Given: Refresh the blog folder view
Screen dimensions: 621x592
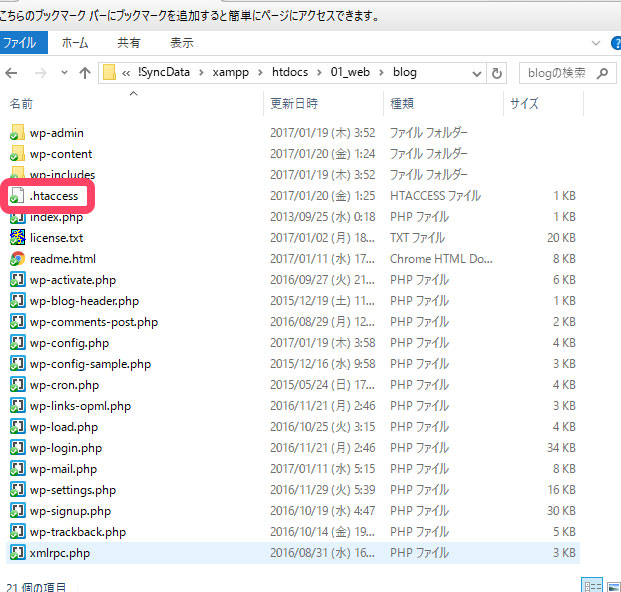Looking at the screenshot, I should 497,73.
